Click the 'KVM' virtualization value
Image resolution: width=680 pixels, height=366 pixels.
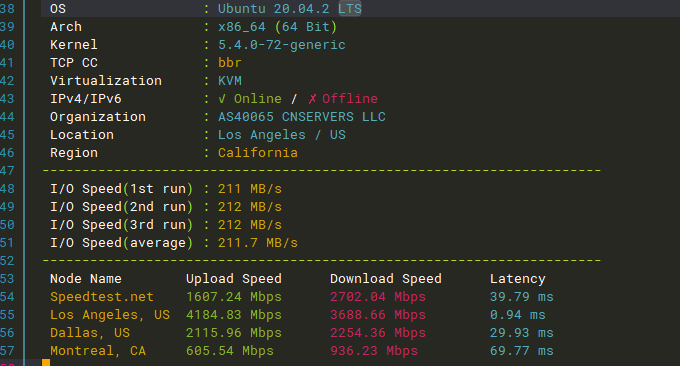click(x=229, y=81)
